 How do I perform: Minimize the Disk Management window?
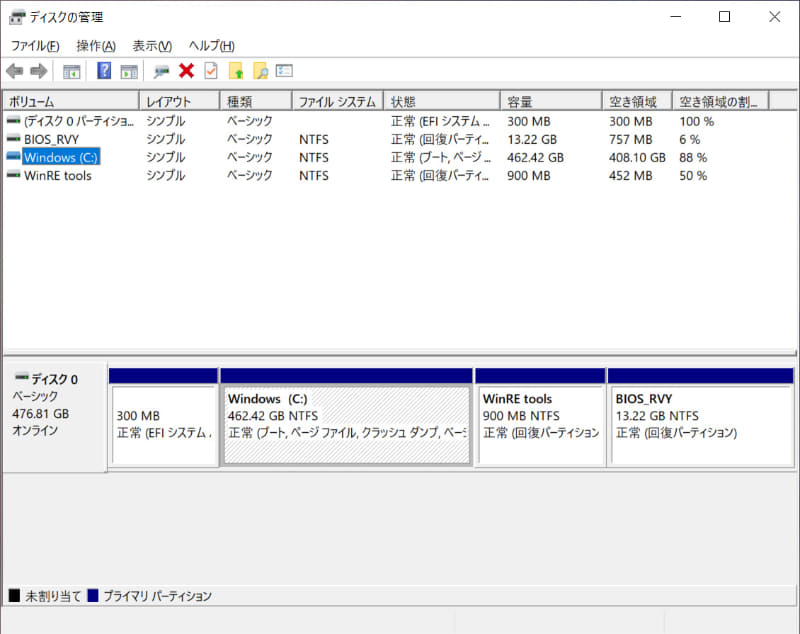tap(676, 17)
